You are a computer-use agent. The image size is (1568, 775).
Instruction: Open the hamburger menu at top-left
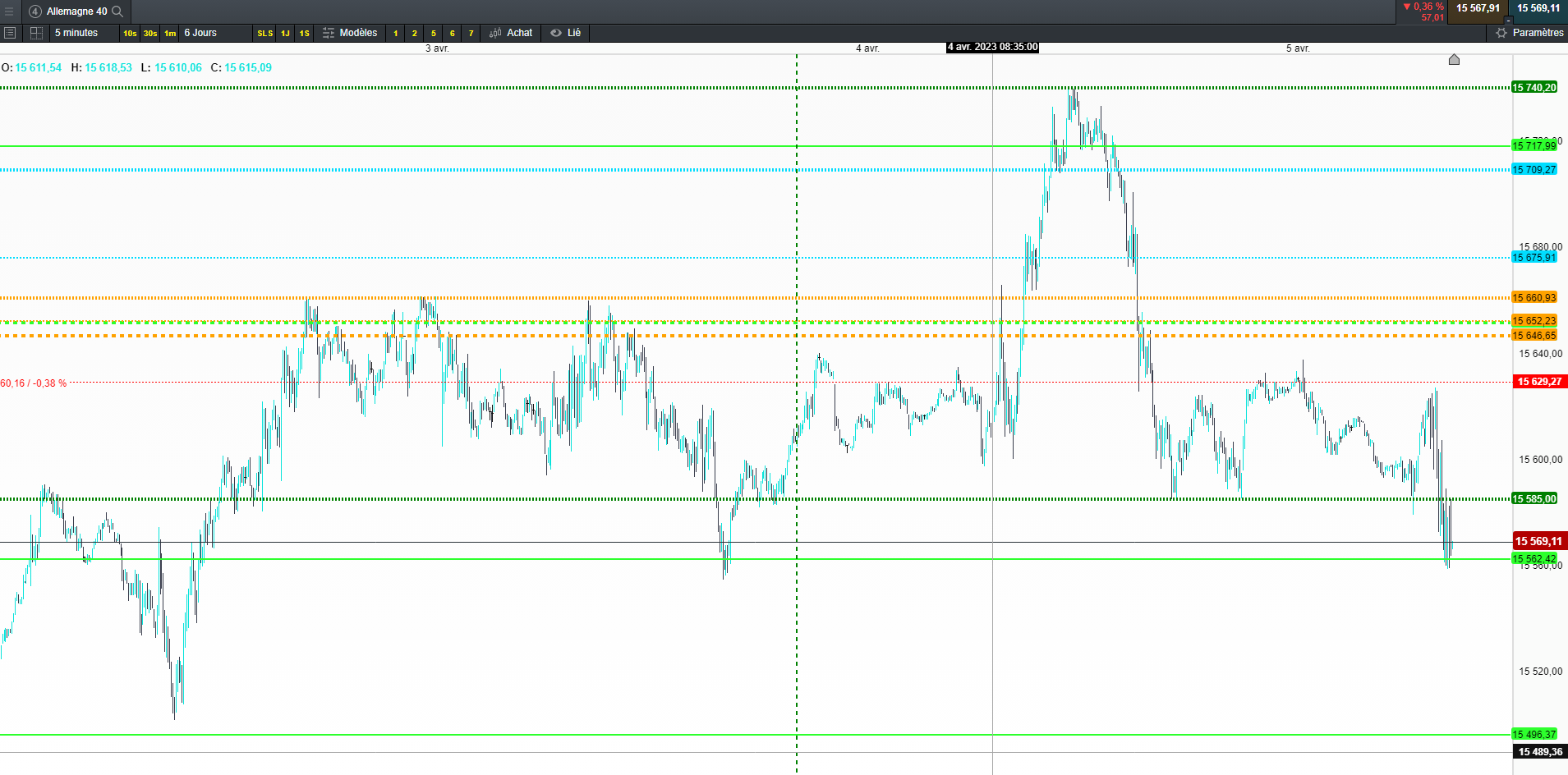point(10,11)
